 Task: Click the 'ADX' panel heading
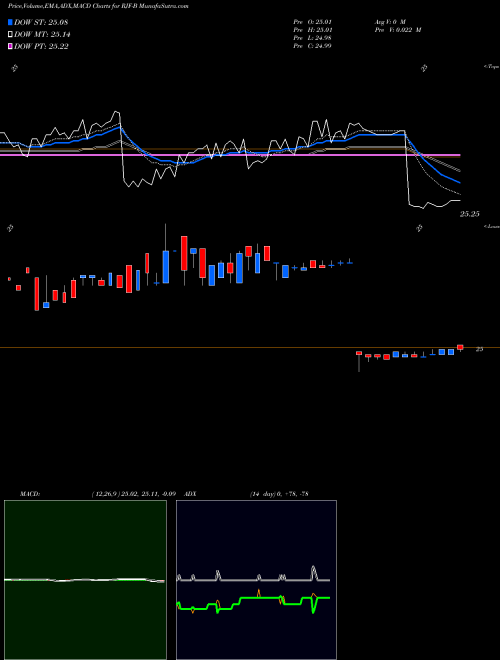[190, 493]
